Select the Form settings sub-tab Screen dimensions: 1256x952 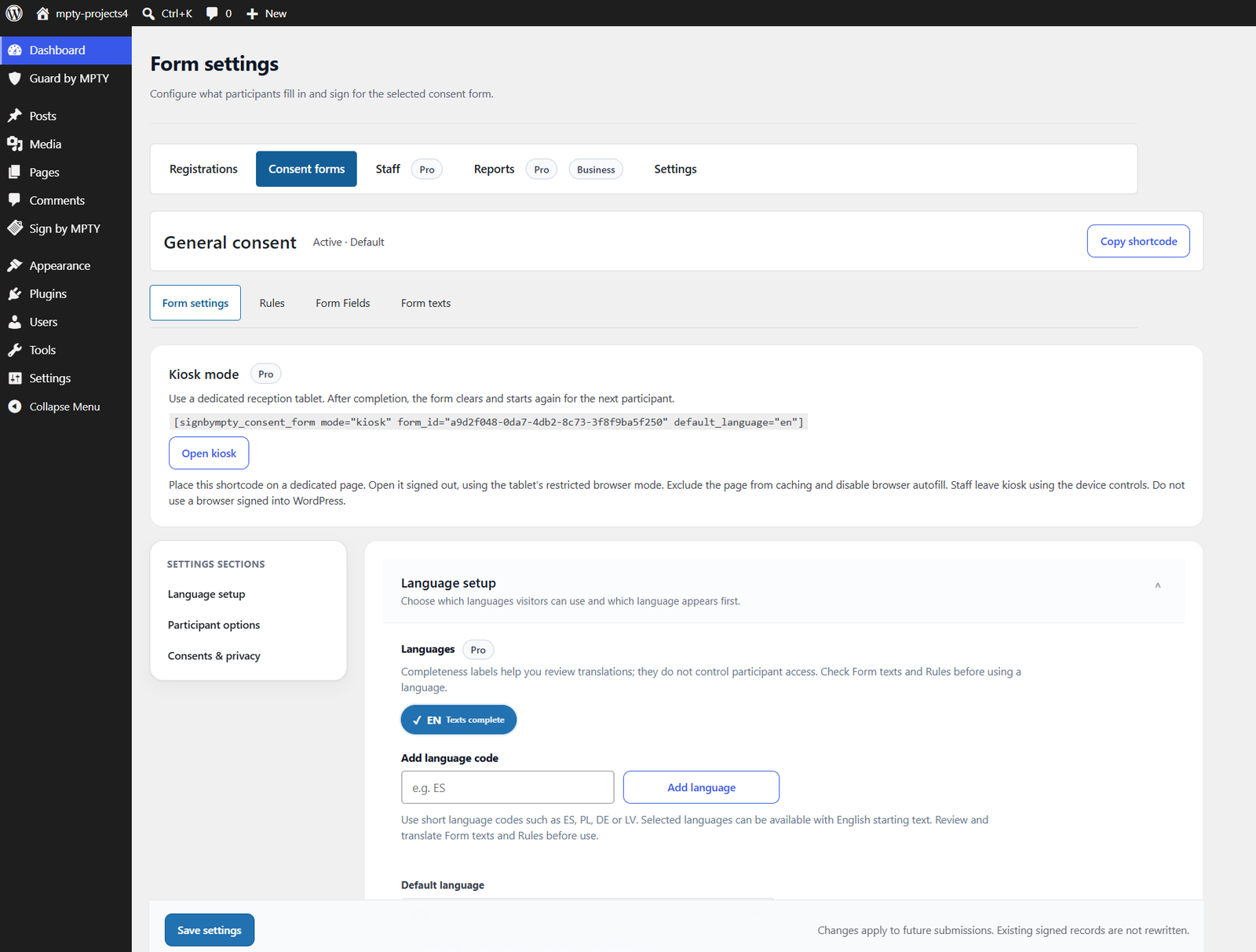(x=195, y=303)
